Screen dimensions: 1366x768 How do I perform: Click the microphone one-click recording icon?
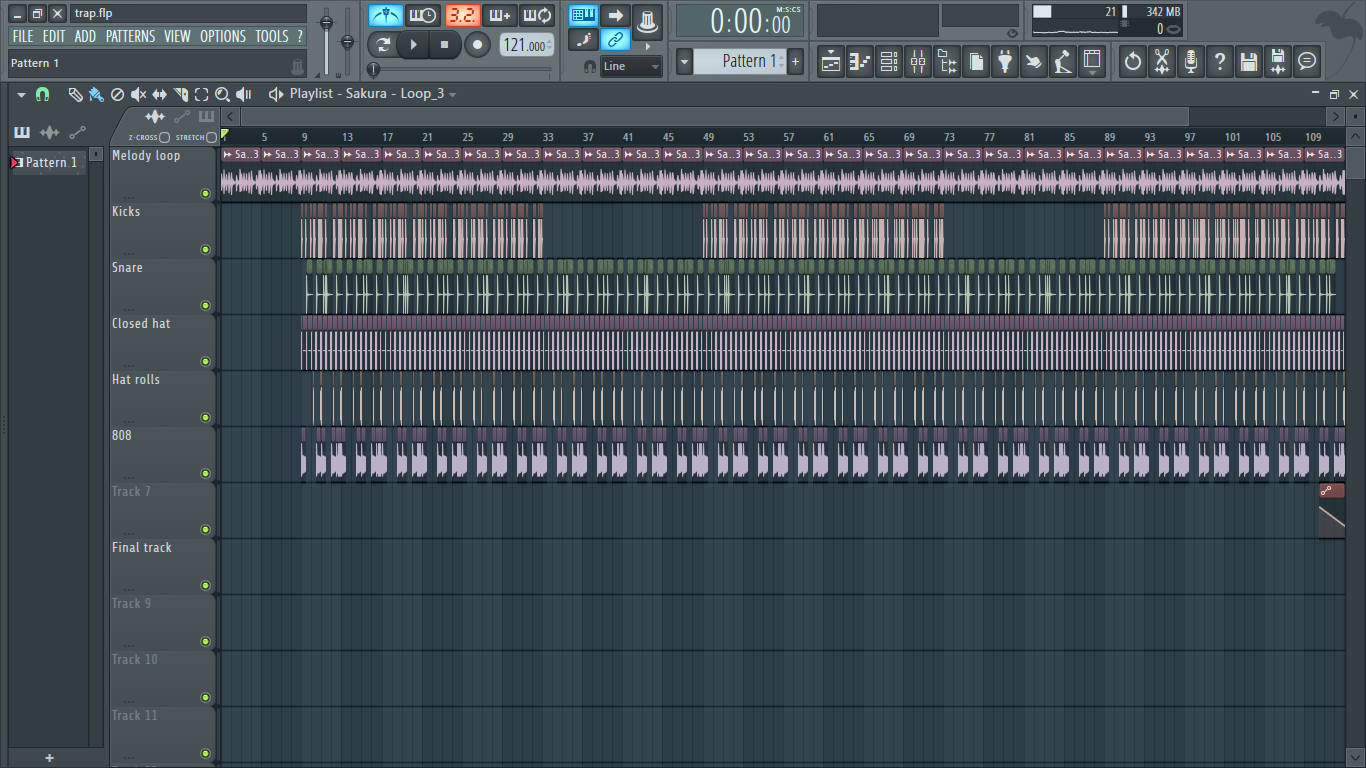1190,61
